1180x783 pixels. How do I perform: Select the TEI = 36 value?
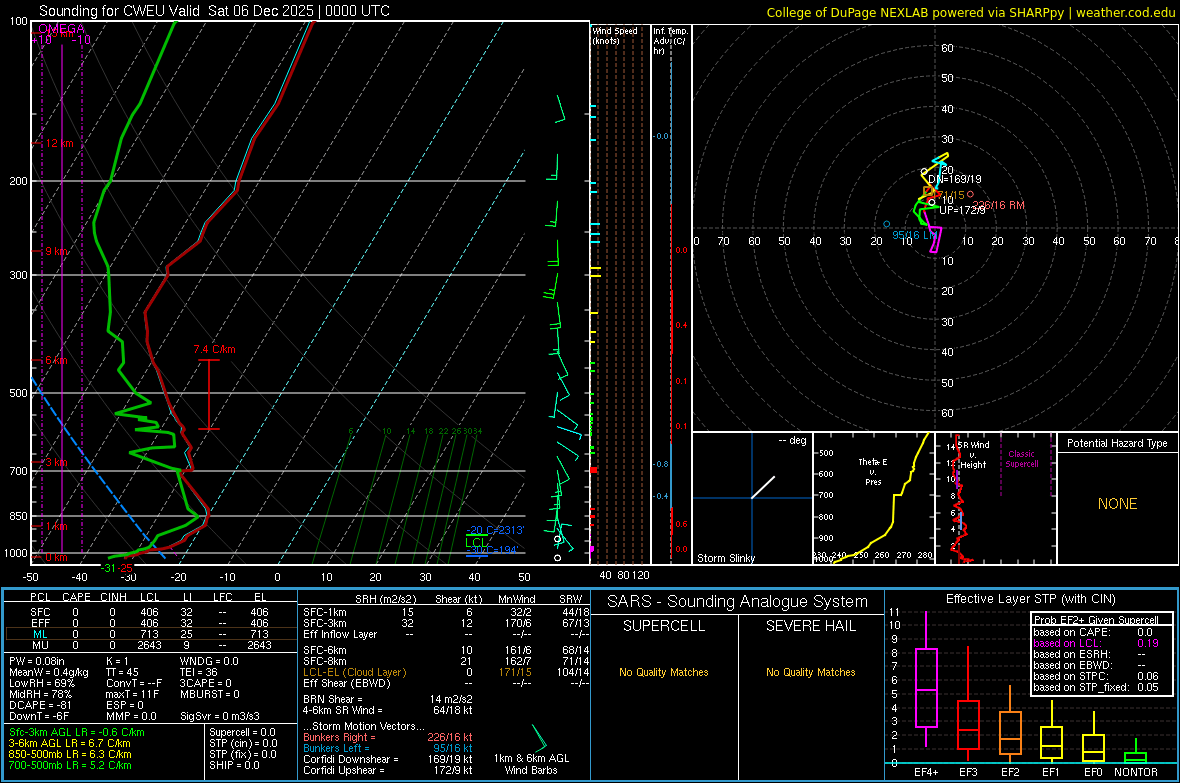click(x=199, y=672)
